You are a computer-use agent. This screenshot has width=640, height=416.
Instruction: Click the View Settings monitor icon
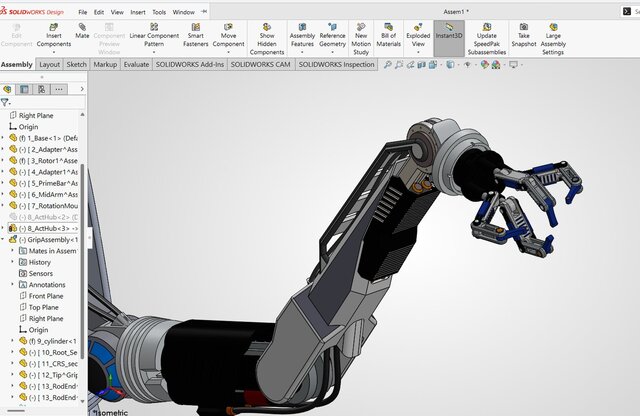click(x=513, y=65)
